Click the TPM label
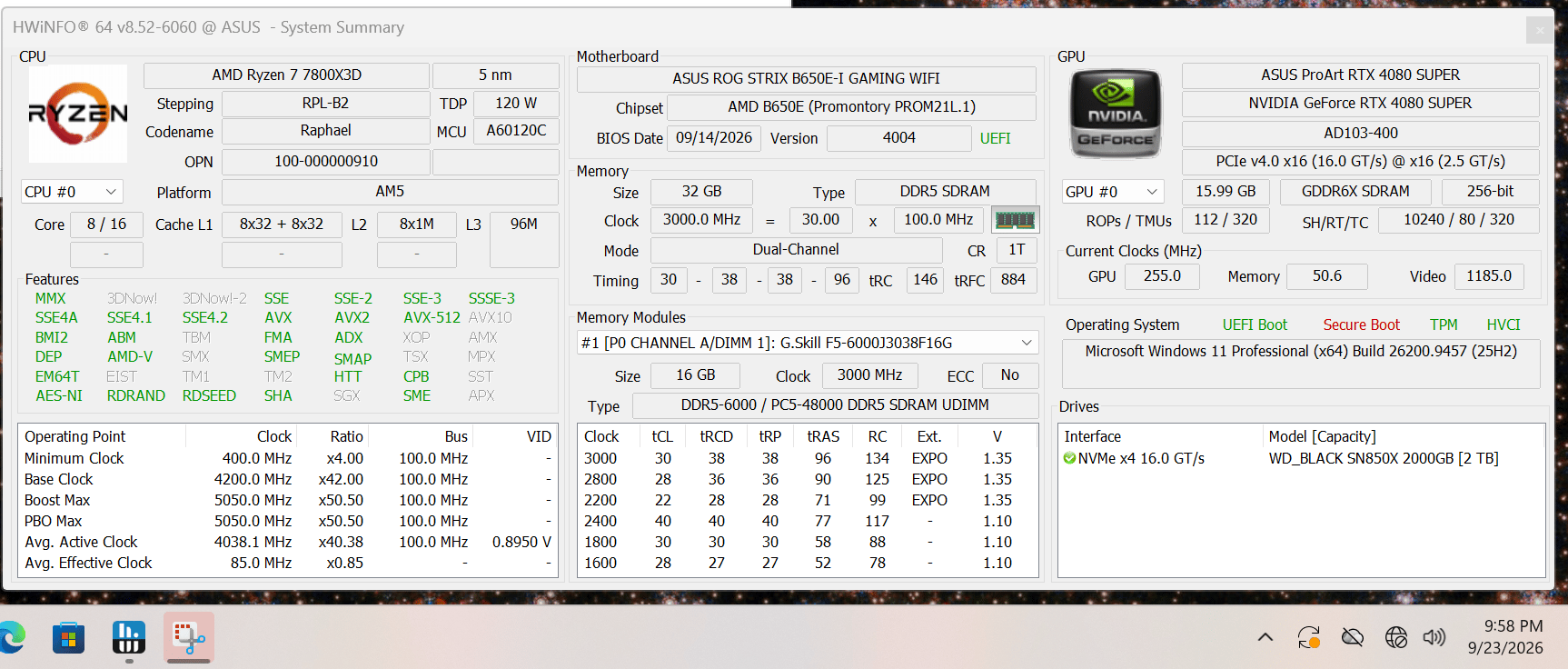The width and height of the screenshot is (1568, 669). 1444,325
